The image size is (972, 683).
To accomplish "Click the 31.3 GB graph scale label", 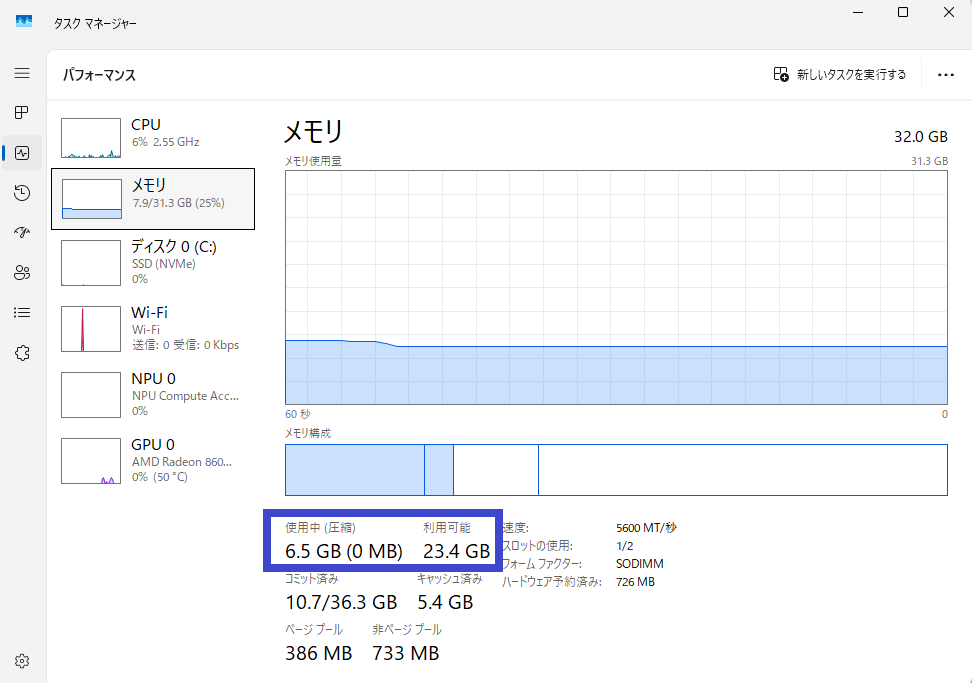I will [929, 161].
